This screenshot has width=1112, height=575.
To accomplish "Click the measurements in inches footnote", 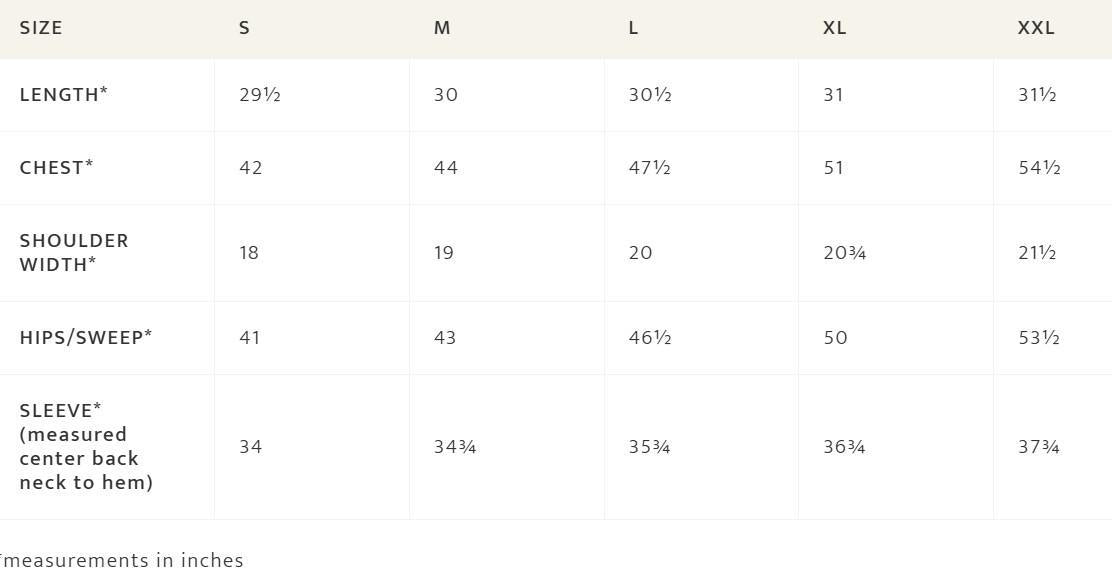I will tap(121, 560).
